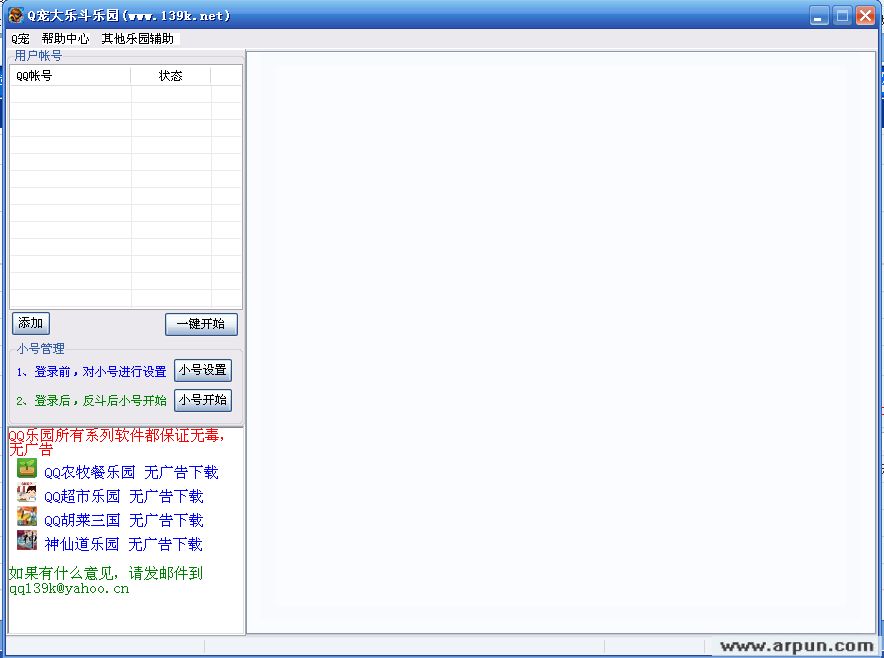The width and height of the screenshot is (884, 658).
Task: Click the qq139k@yahoo.cn email text
Action: [69, 589]
